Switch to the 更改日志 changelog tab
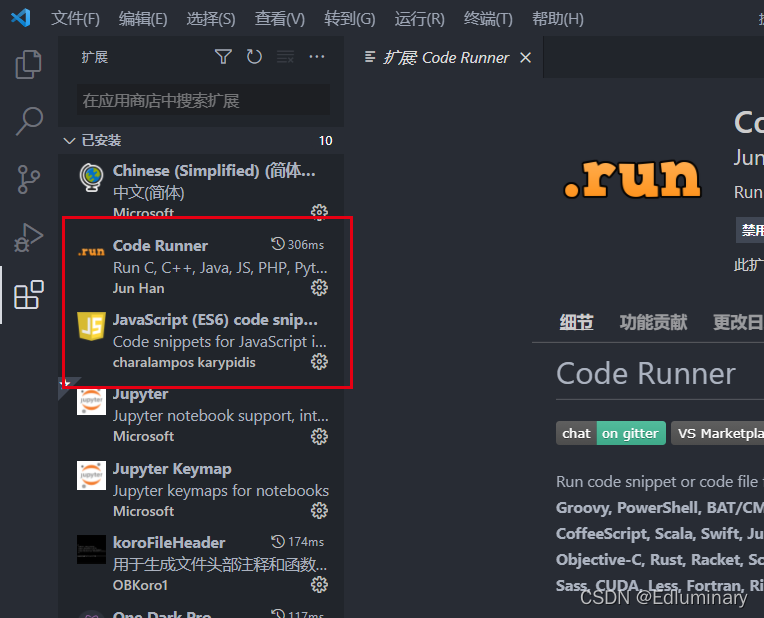The image size is (764, 618). point(738,322)
